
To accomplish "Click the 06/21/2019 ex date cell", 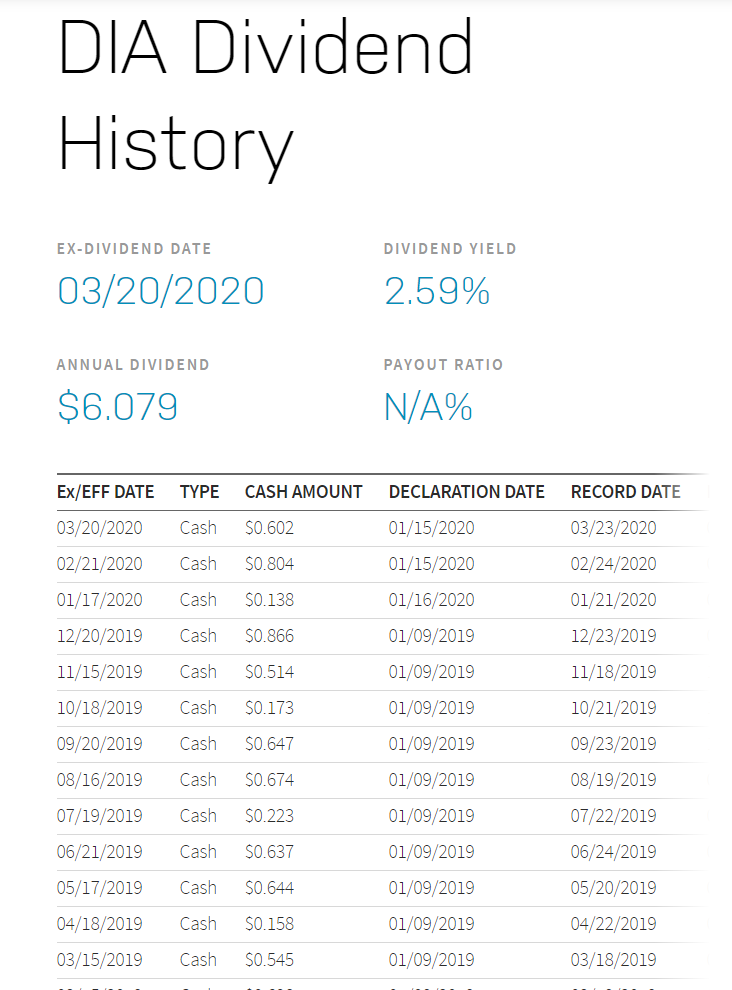I will pos(100,852).
